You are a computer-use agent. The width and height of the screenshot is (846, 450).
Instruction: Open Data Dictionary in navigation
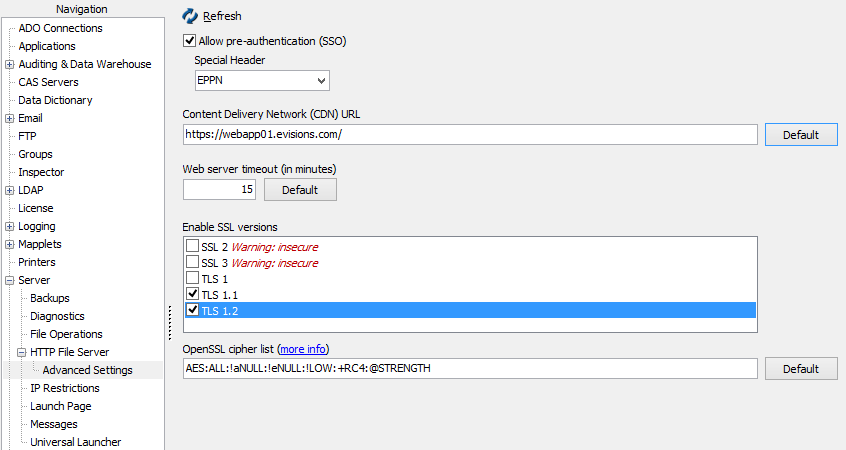pyautogui.click(x=55, y=100)
